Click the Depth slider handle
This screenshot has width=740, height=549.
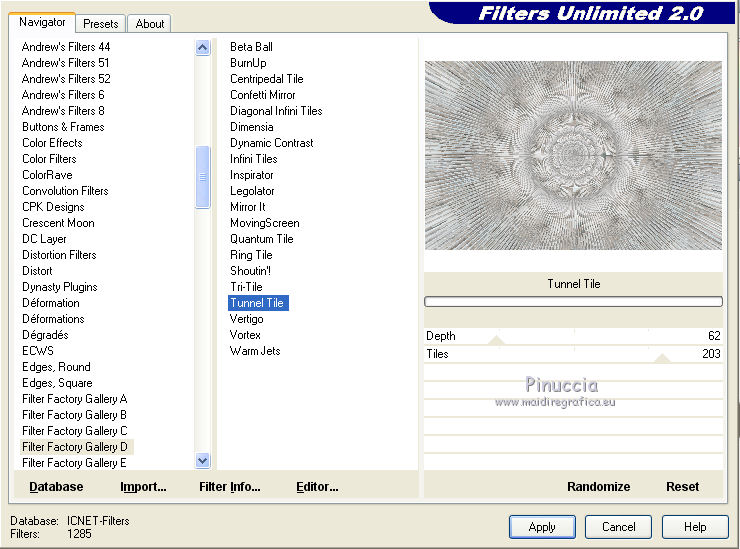[x=496, y=341]
